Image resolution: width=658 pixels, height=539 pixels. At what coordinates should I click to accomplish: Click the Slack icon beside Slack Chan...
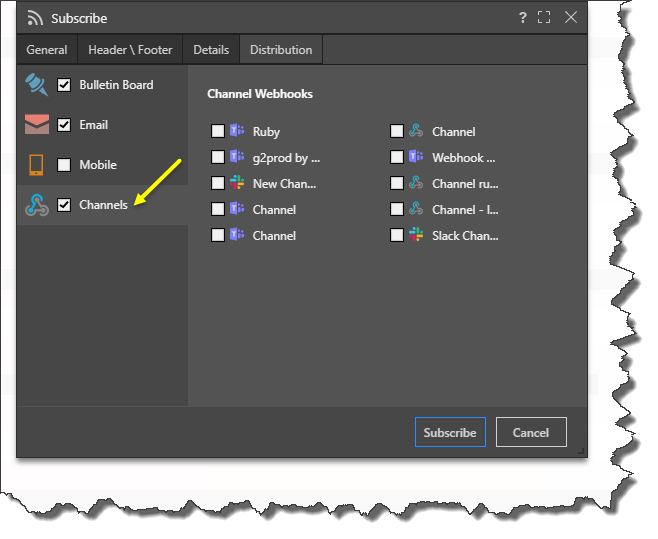pos(416,236)
